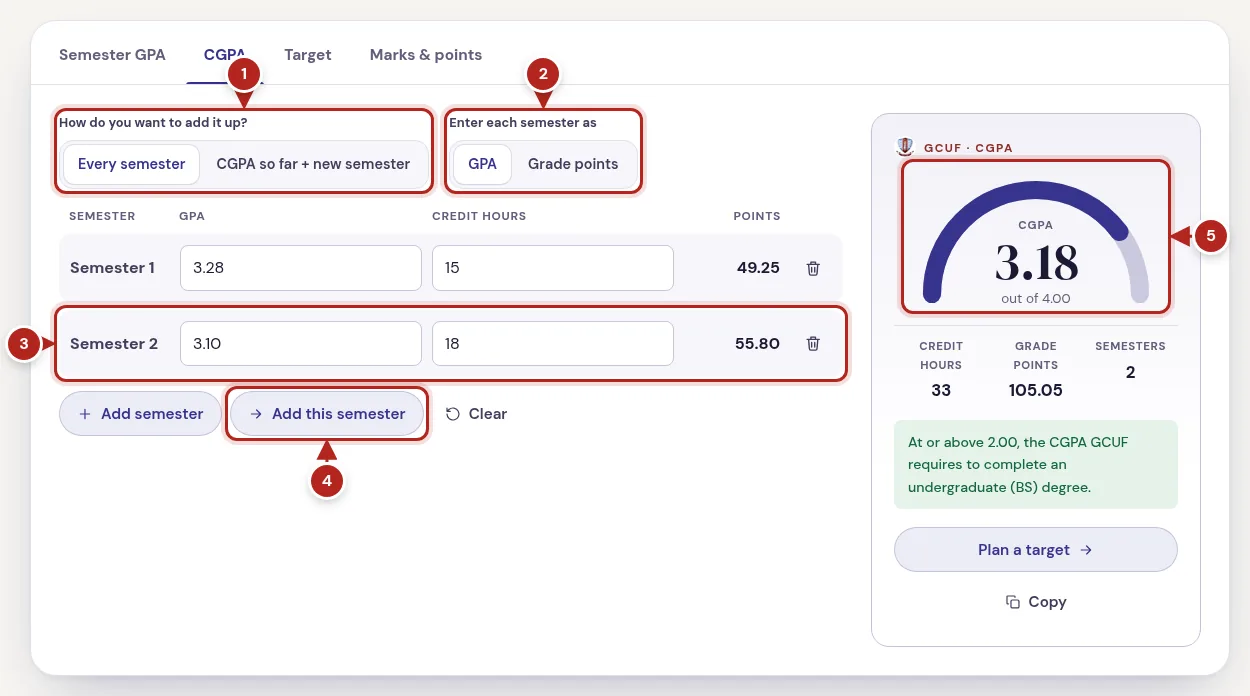
Task: Delete Semester 1 with trash icon
Action: click(x=813, y=268)
